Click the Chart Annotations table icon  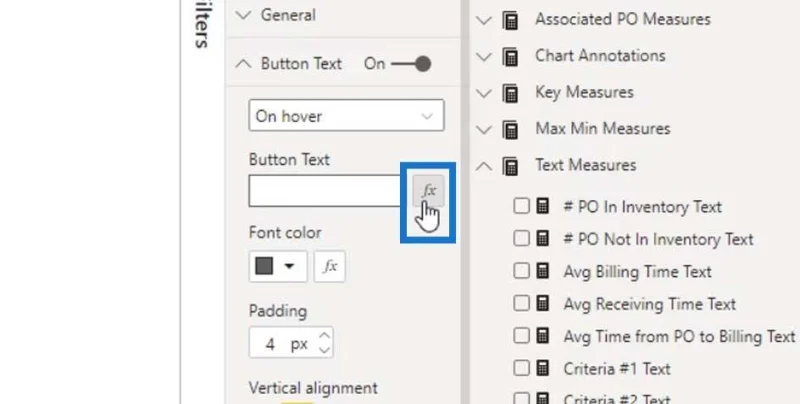[510, 56]
